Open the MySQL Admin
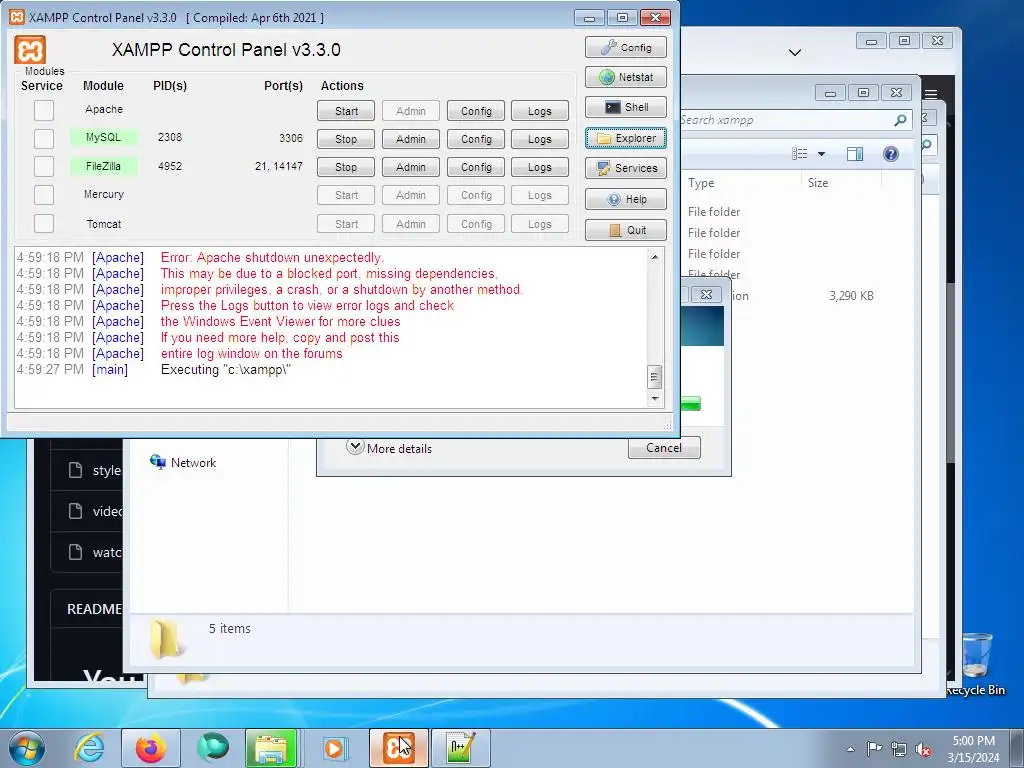This screenshot has height=768, width=1024. pyautogui.click(x=411, y=139)
